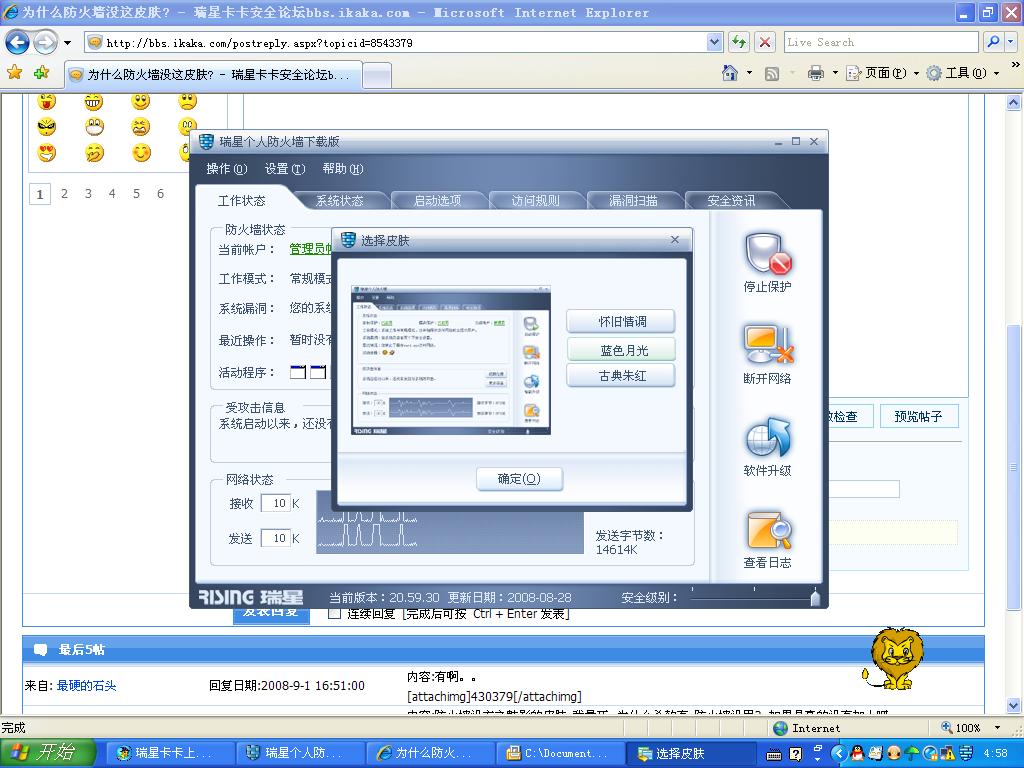Open the 帮助(H) menu

pyautogui.click(x=343, y=168)
